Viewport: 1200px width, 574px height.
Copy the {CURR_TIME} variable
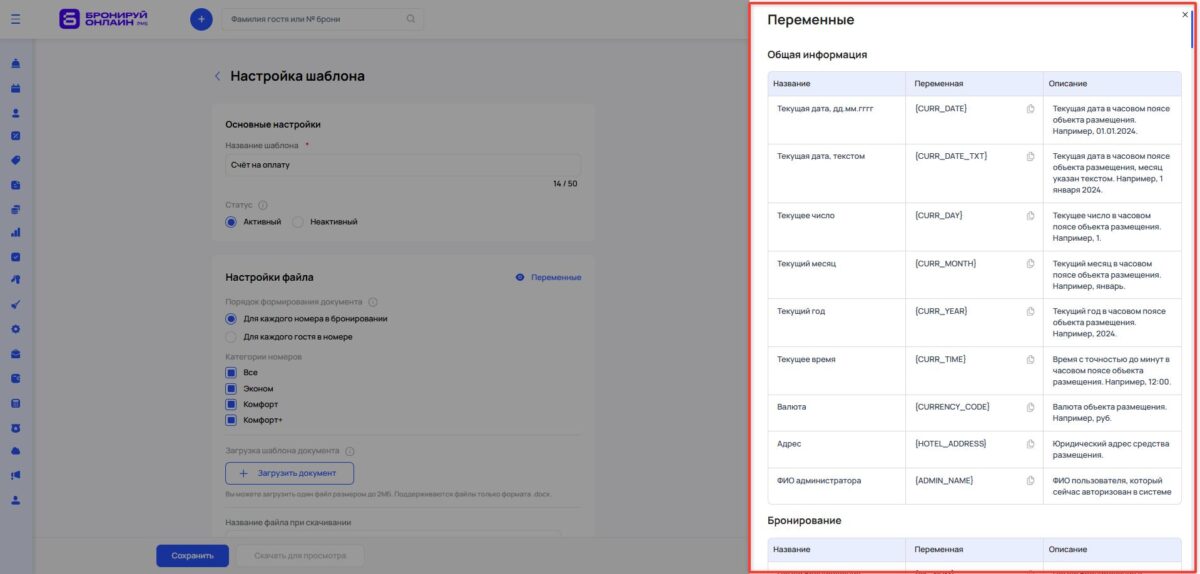[x=1030, y=359]
